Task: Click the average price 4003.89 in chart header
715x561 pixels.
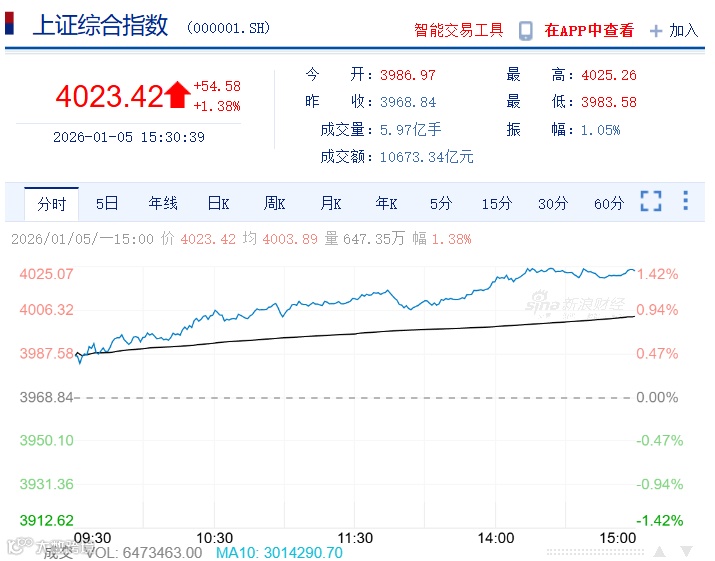Action: 290,239
